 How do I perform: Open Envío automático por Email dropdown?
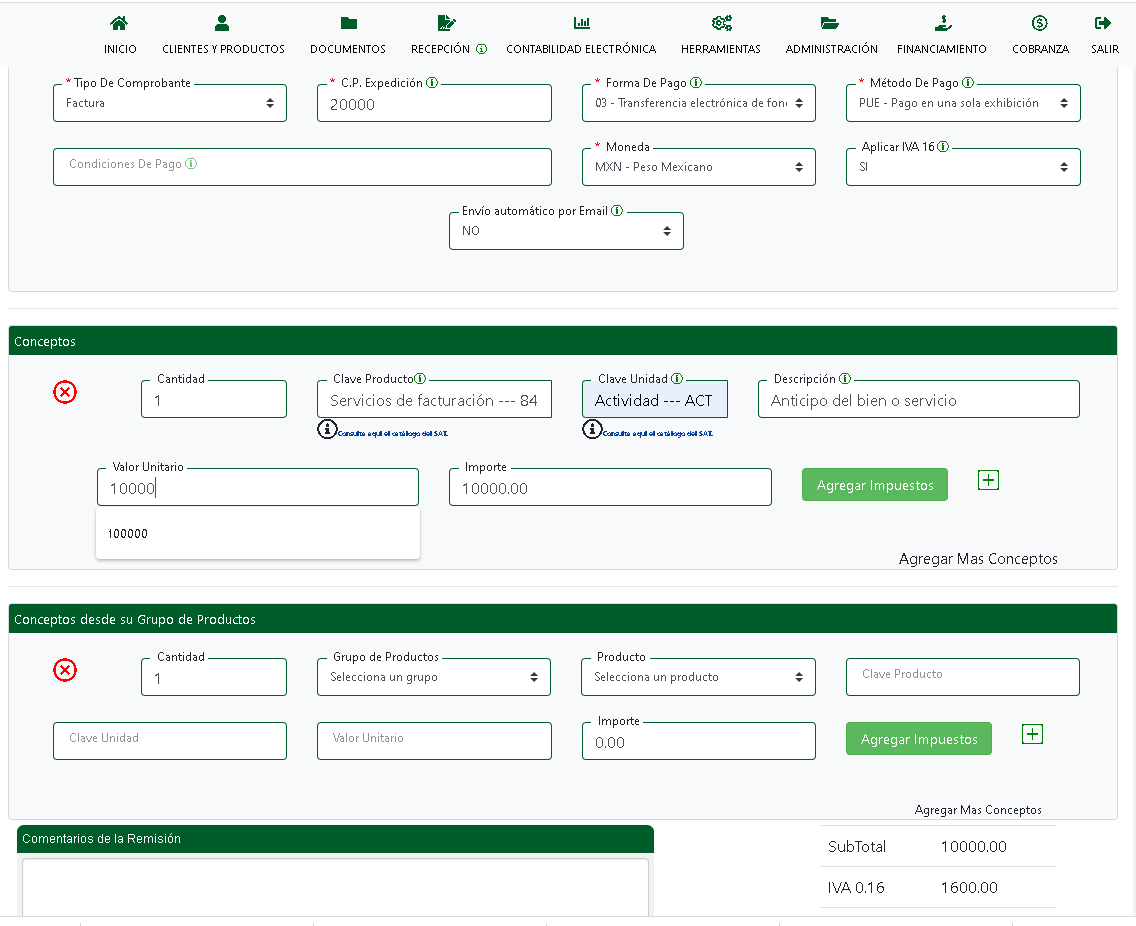point(566,231)
